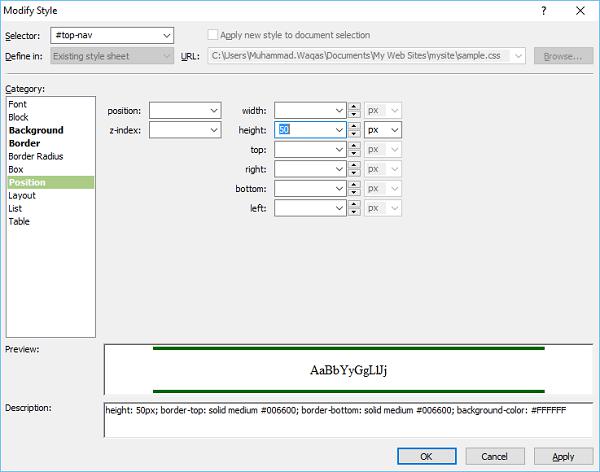Select List category
This screenshot has height=472, width=600.
pyautogui.click(x=15, y=208)
